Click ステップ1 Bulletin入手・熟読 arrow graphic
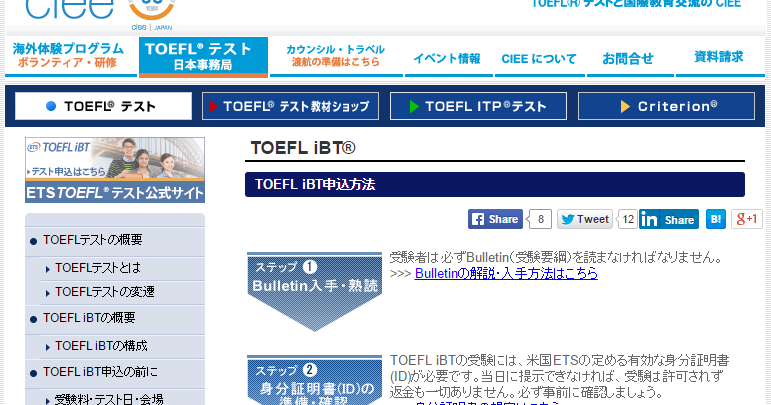 coord(314,291)
